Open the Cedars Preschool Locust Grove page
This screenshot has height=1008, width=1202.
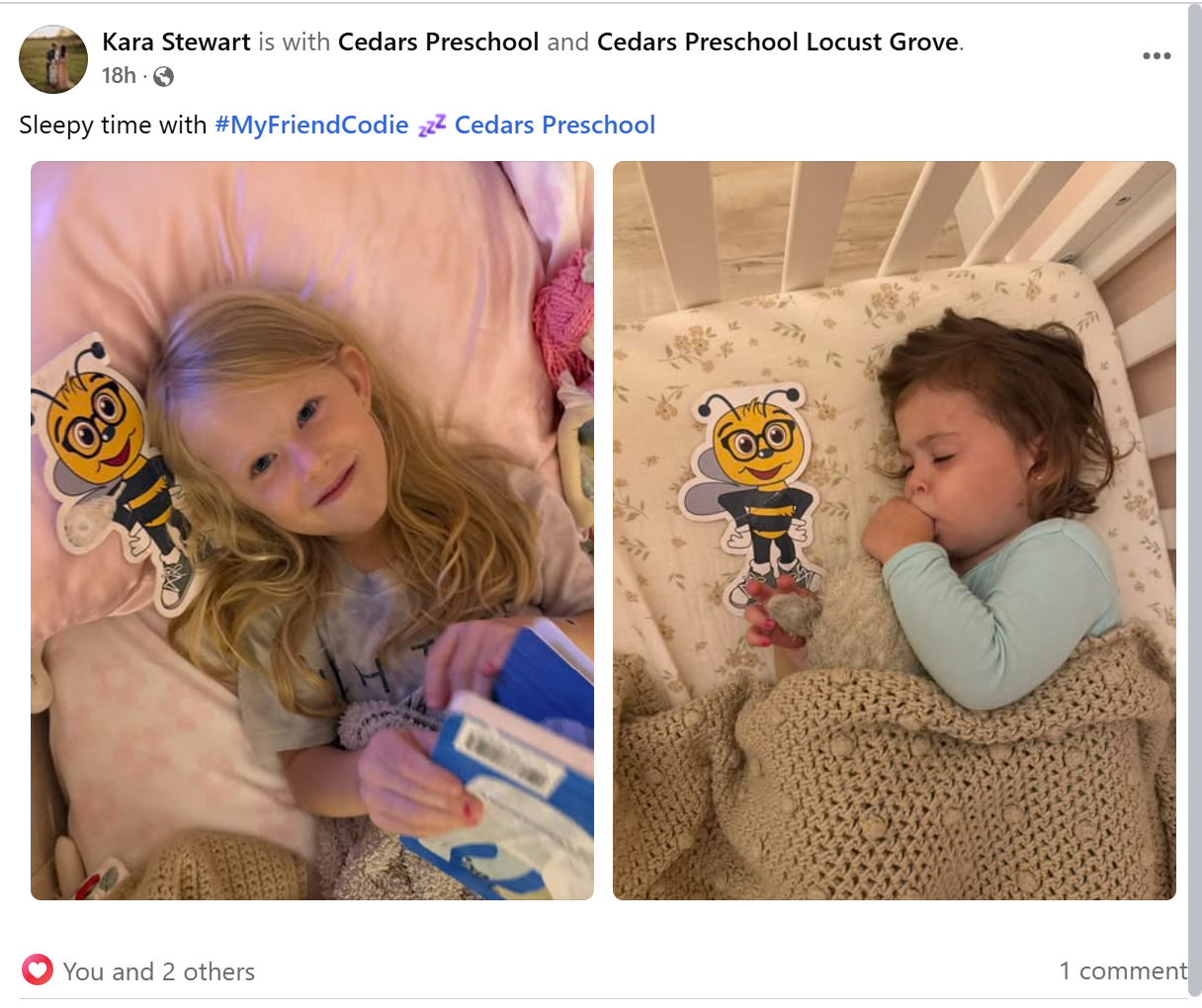(778, 42)
